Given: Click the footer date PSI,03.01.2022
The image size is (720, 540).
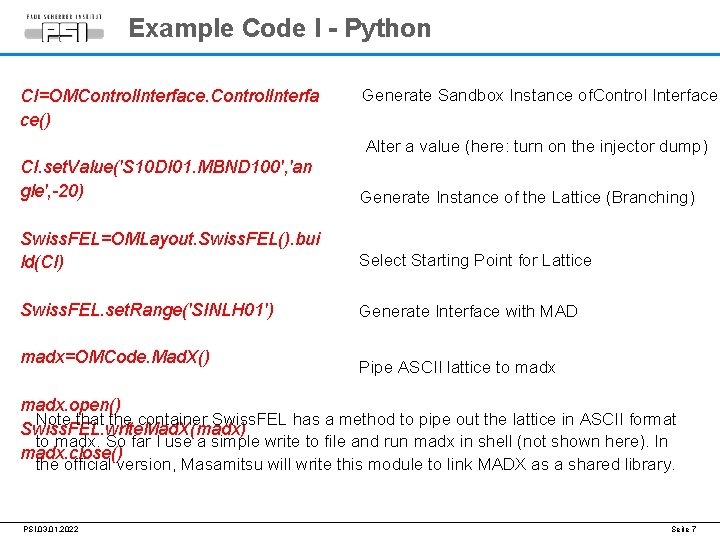Looking at the screenshot, I should point(52,528).
